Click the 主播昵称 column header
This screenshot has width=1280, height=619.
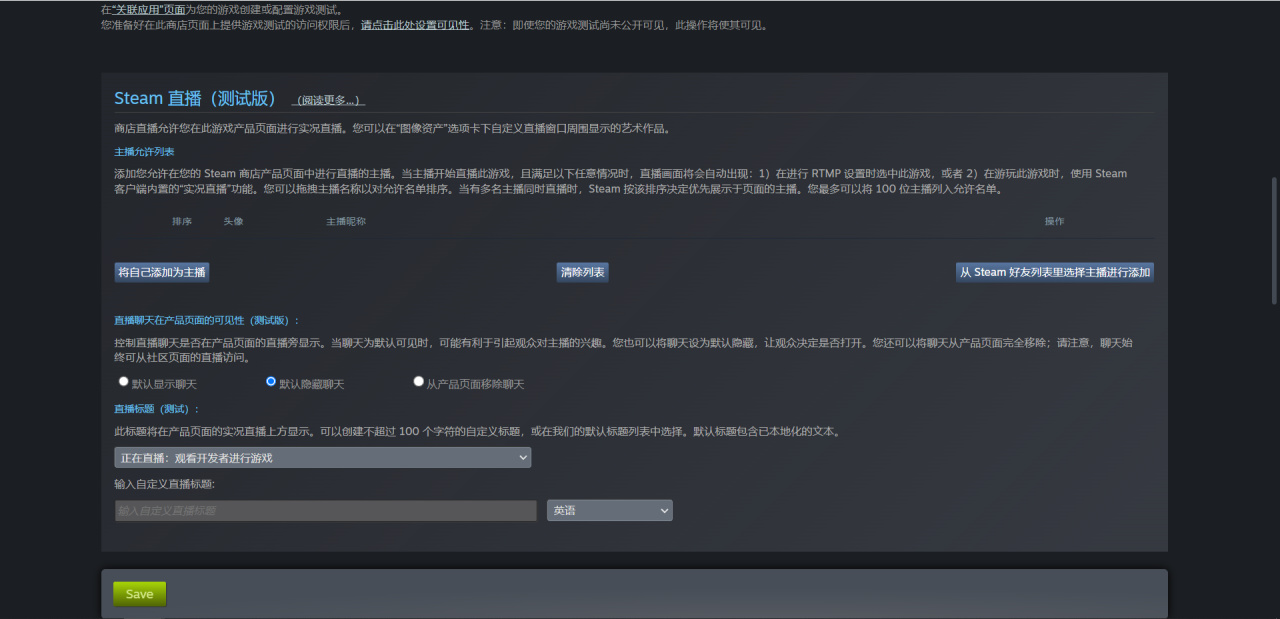click(346, 221)
